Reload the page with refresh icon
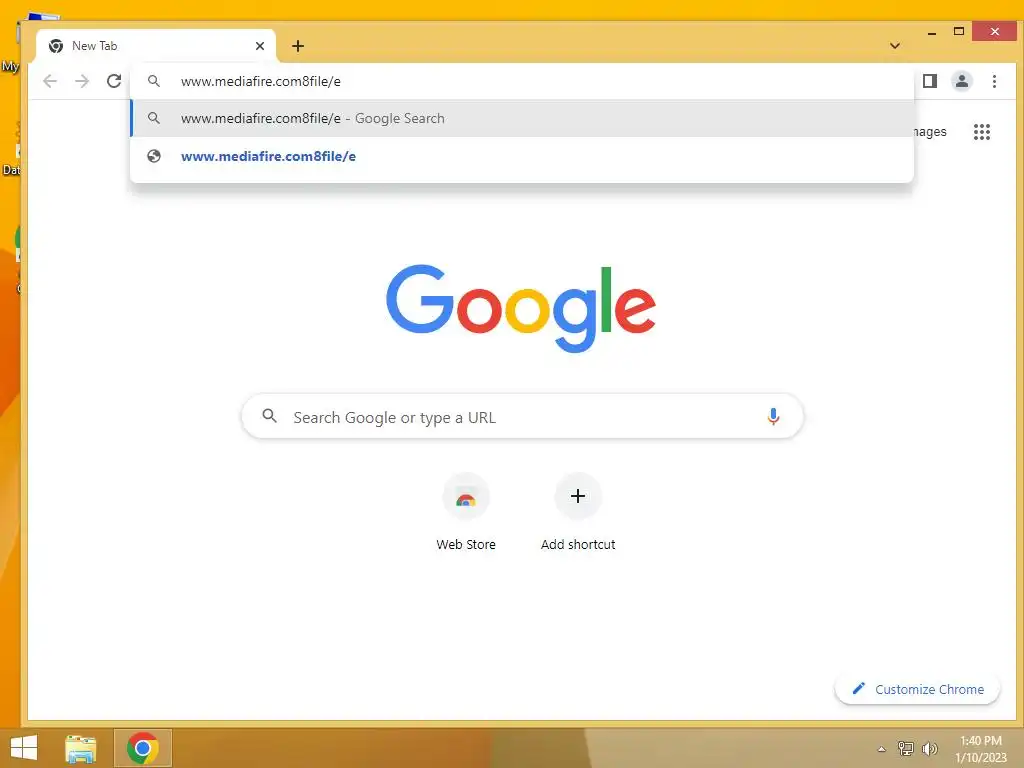The height and width of the screenshot is (768, 1024). pyautogui.click(x=114, y=81)
